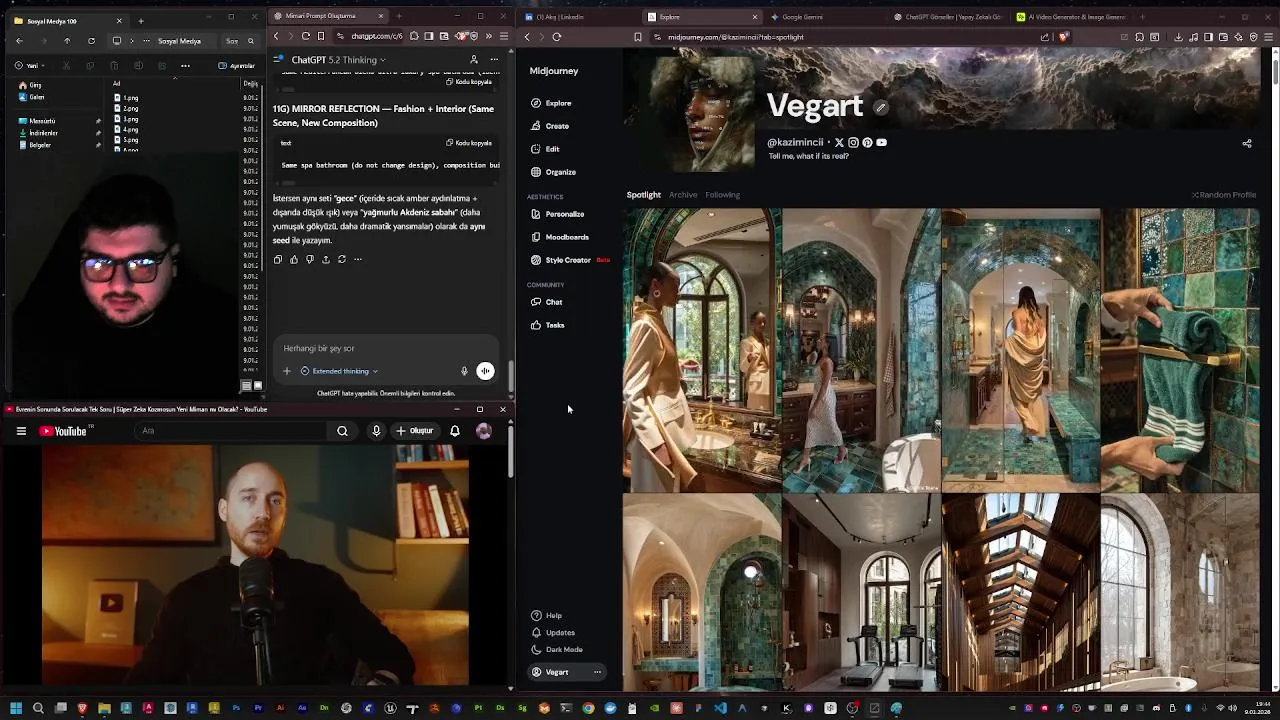The width and height of the screenshot is (1280, 720).
Task: Select the Following profile tab
Action: [x=722, y=195]
